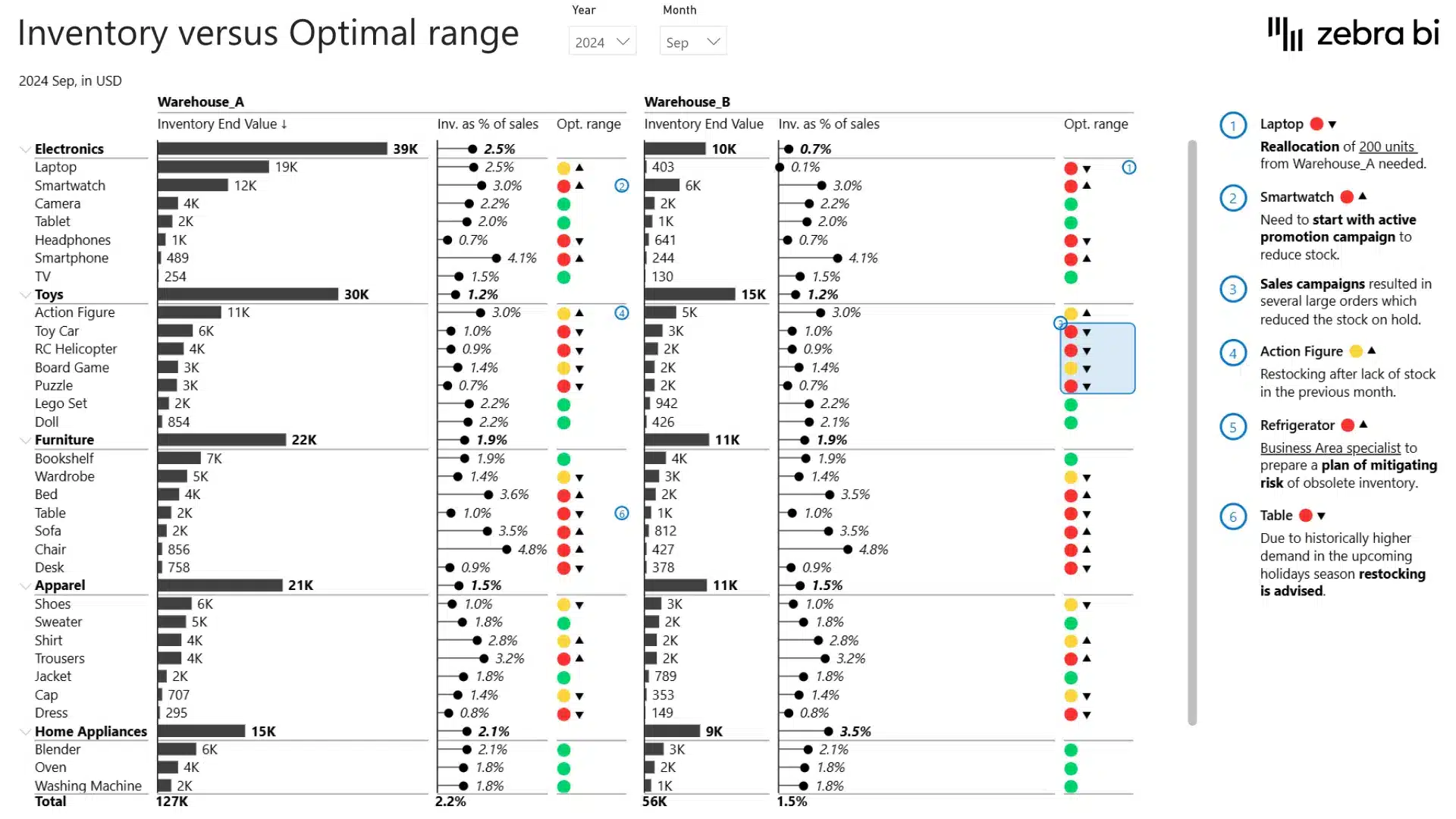This screenshot has height=819, width=1456.
Task: Collapse the Home Appliances category
Action: (25, 732)
